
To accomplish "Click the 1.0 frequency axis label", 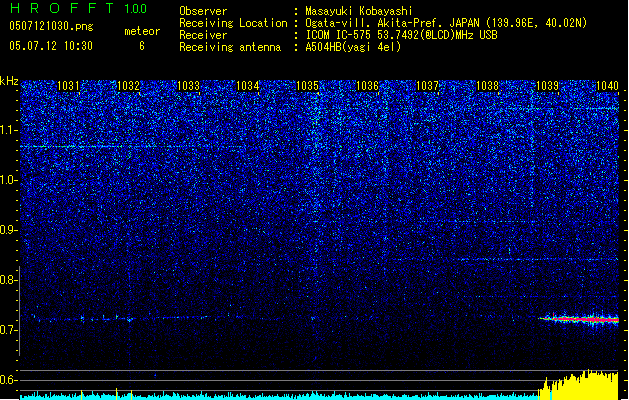I will pyautogui.click(x=9, y=180).
